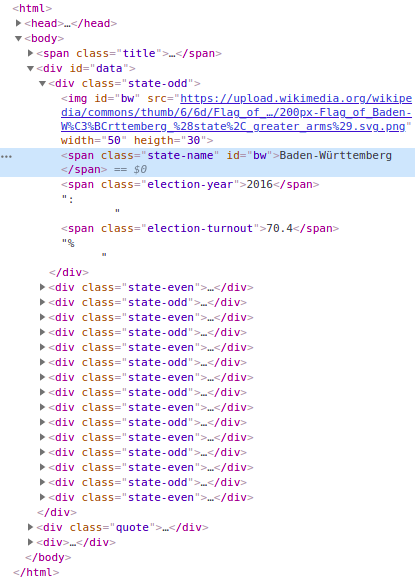Collapse the body element
This screenshot has width=415, height=587.
[x=18, y=38]
